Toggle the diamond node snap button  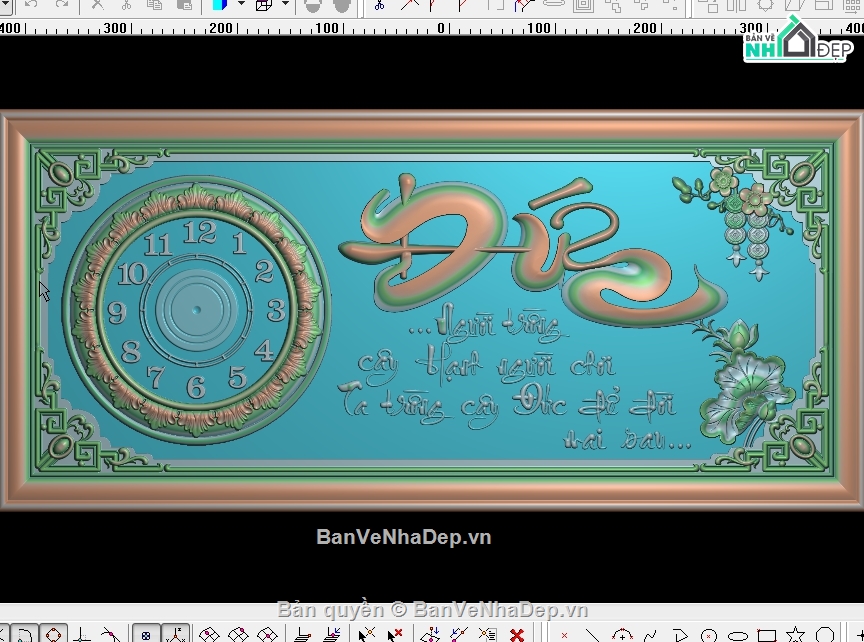[x=53, y=635]
